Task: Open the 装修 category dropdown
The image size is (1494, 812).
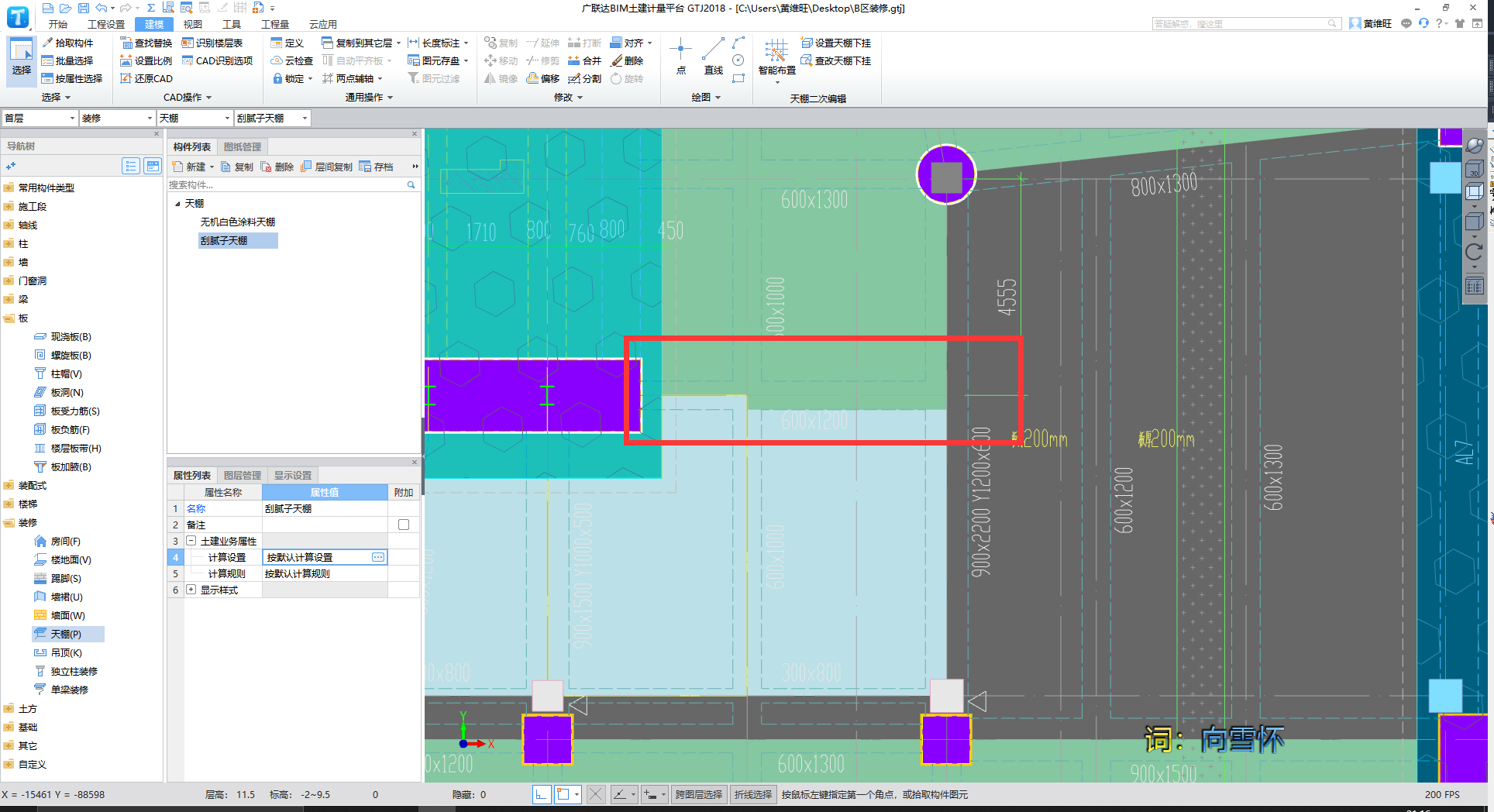Action: point(117,118)
